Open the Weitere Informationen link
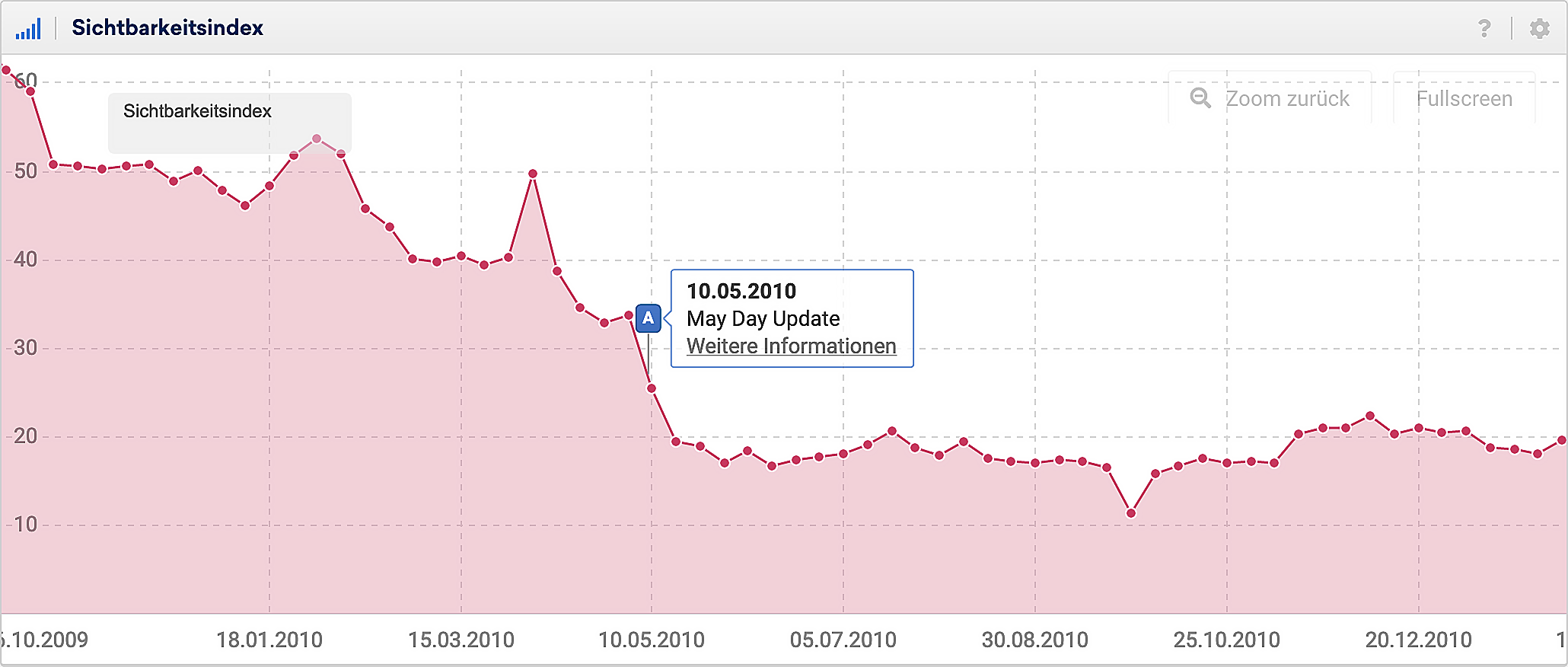 coord(791,346)
